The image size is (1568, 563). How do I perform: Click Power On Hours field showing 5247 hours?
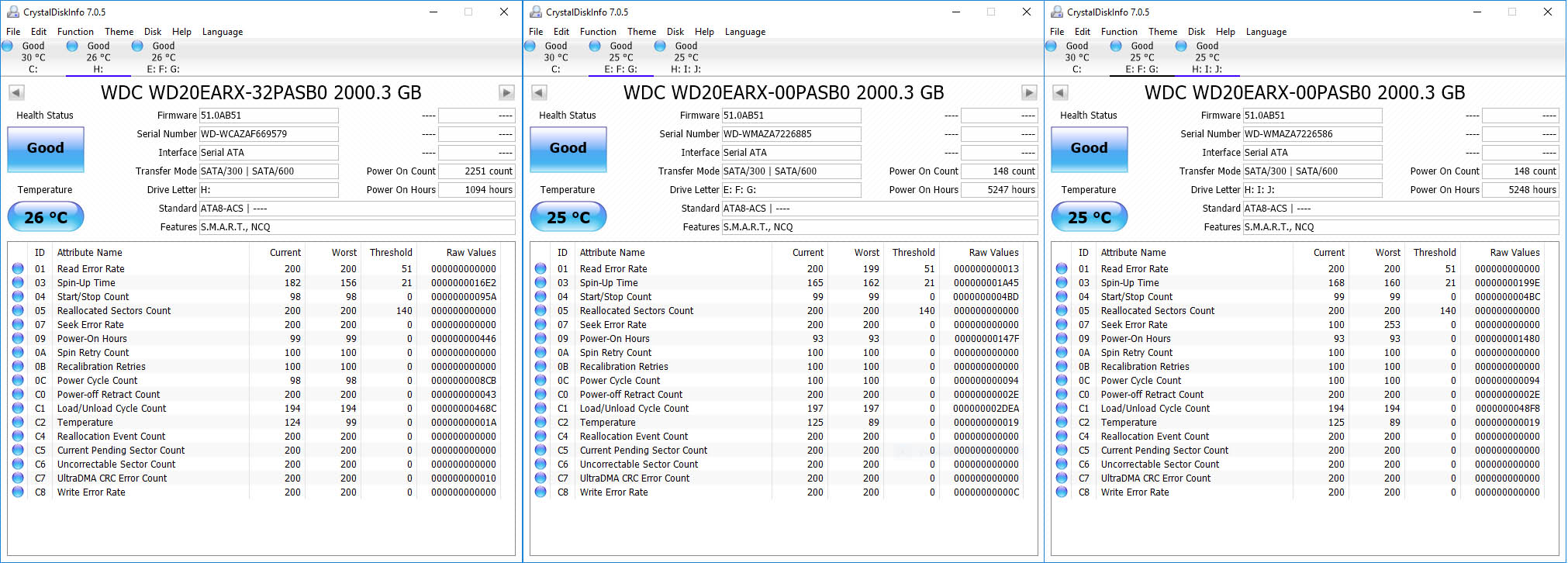pyautogui.click(x=1000, y=190)
